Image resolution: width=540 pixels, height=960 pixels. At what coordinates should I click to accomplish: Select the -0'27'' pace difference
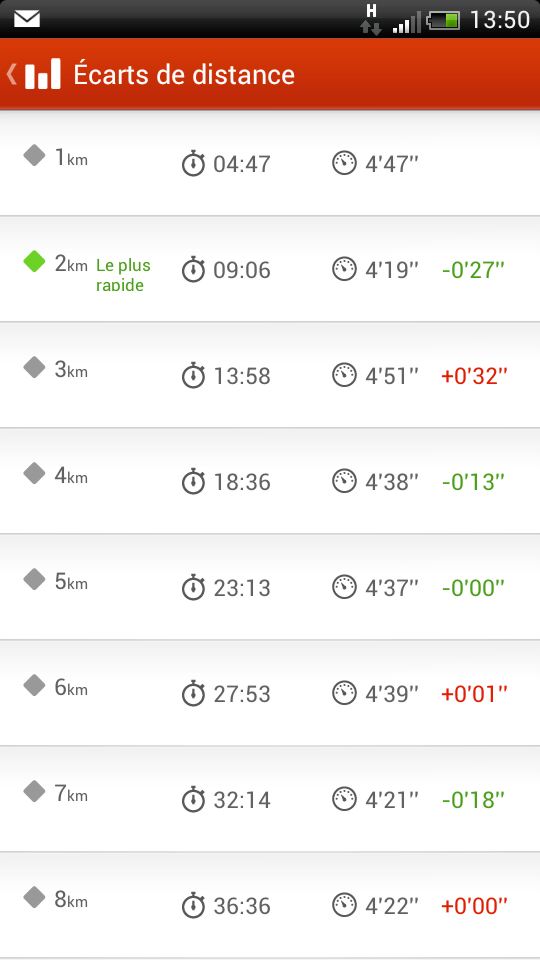click(473, 269)
